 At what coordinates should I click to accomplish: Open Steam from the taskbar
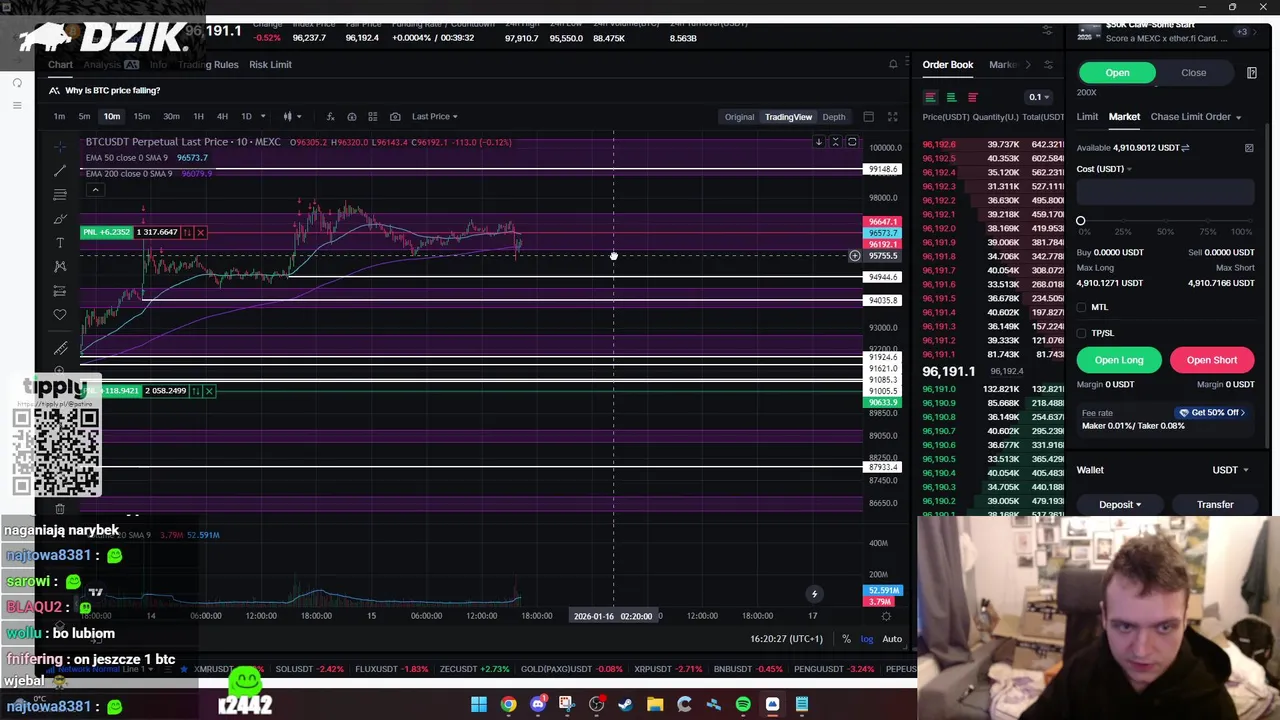click(x=625, y=705)
